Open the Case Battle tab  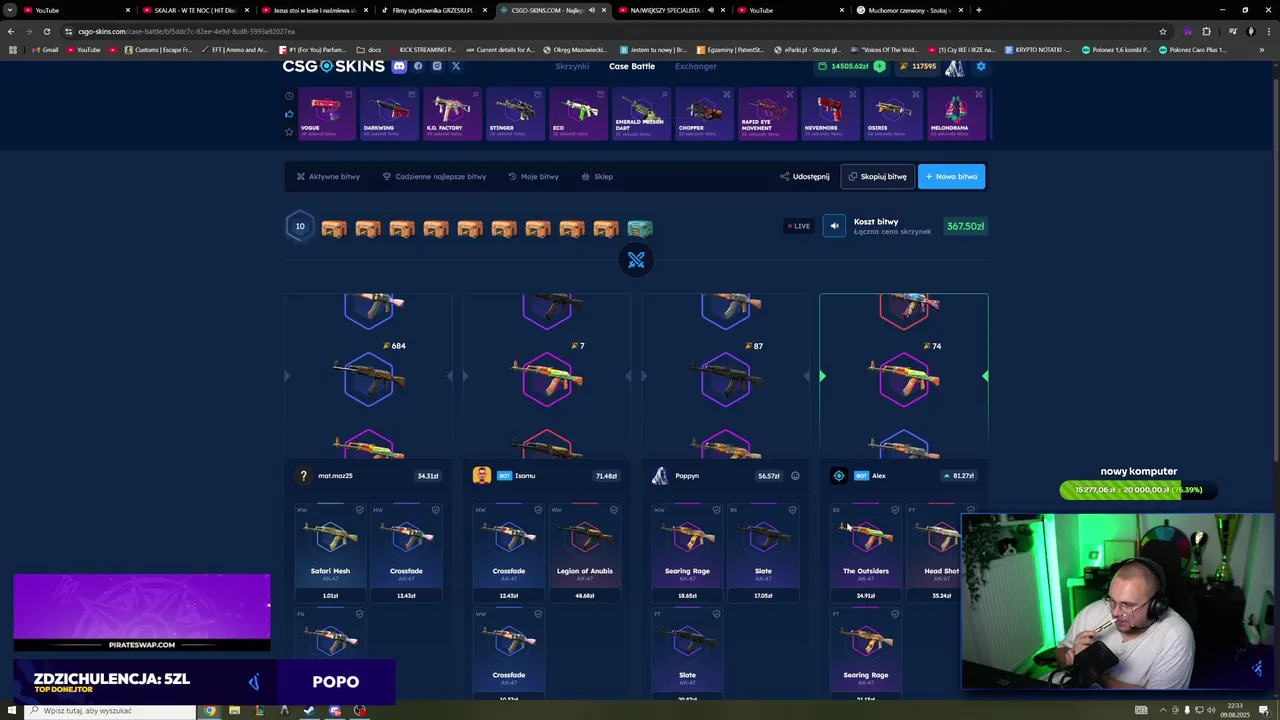[x=632, y=66]
